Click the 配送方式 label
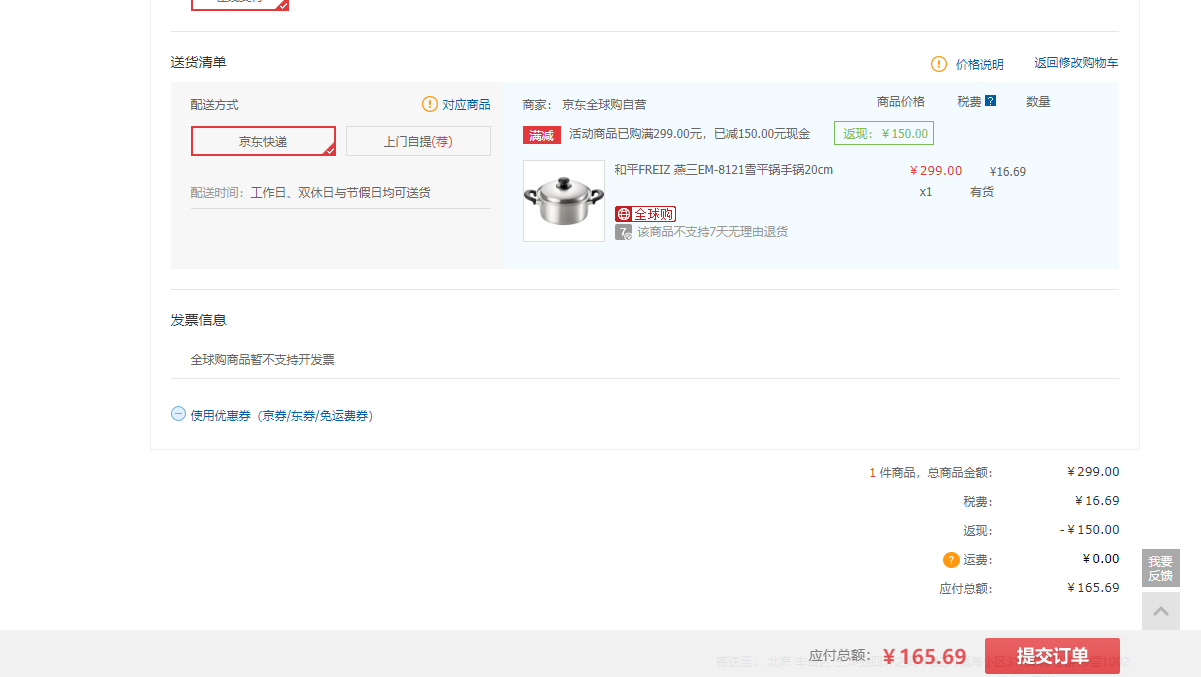This screenshot has height=677, width=1201. [215, 104]
